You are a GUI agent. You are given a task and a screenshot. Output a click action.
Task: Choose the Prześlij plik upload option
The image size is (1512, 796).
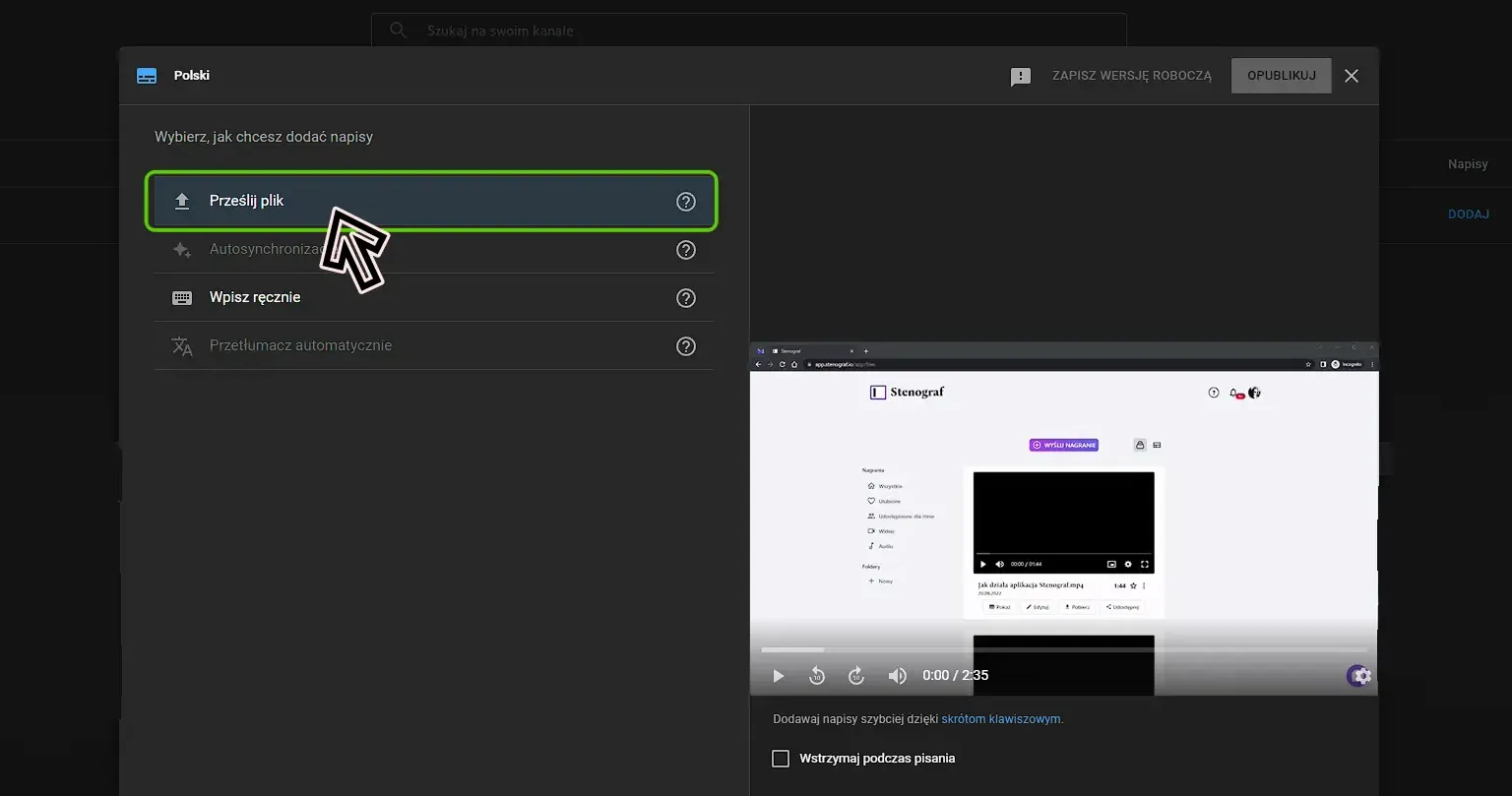click(433, 201)
